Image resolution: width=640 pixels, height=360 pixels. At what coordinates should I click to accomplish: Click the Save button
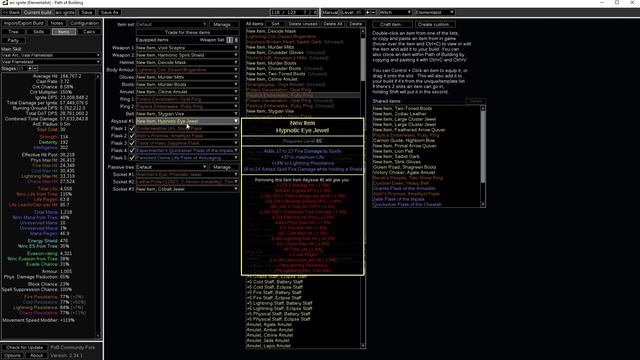pyautogui.click(x=87, y=12)
